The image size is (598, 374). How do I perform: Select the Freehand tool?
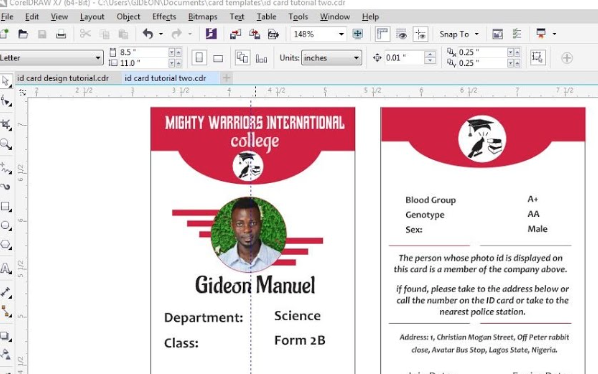tap(6, 168)
